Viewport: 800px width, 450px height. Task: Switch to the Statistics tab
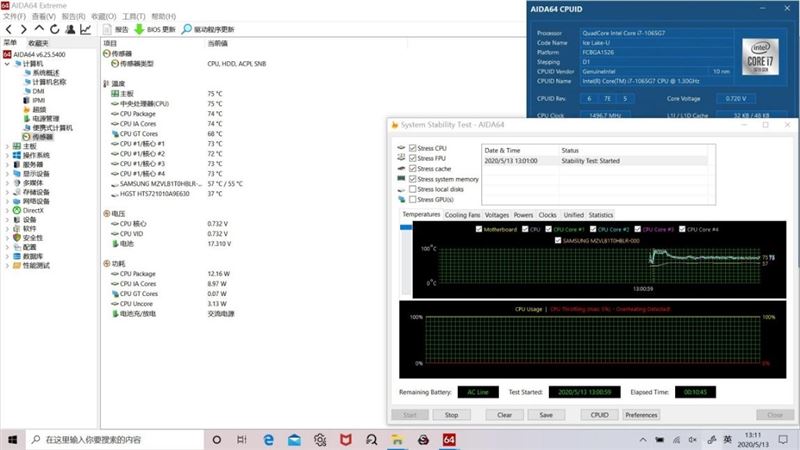pyautogui.click(x=601, y=215)
